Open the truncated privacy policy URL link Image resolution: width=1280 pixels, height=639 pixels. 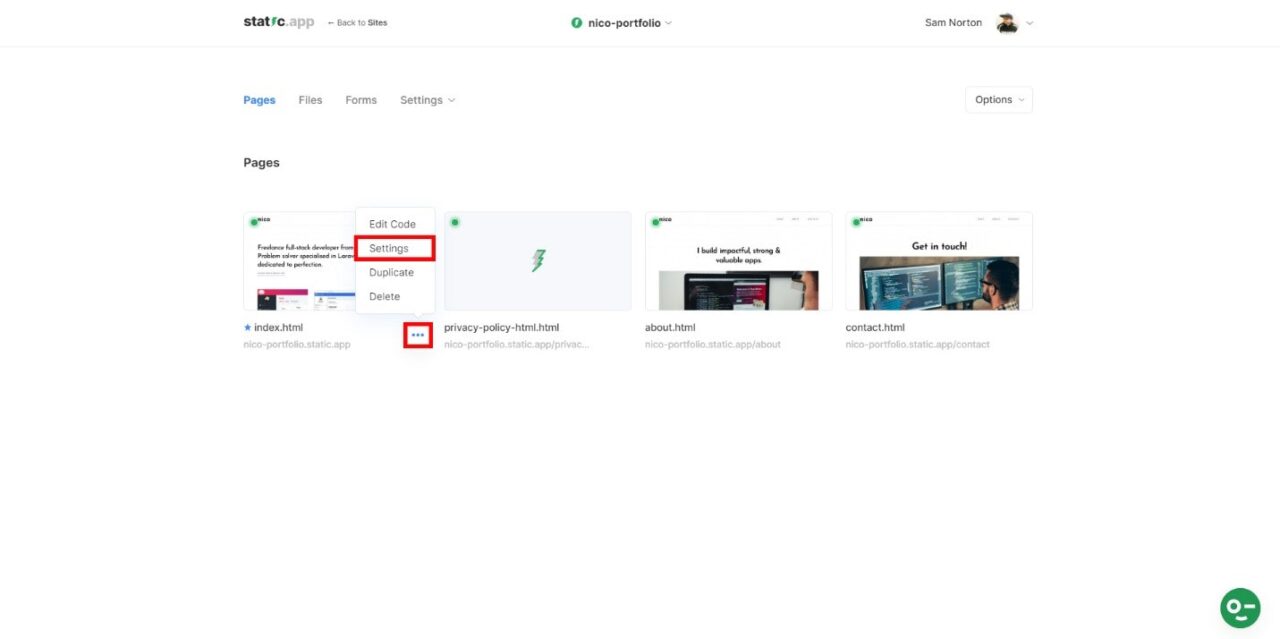click(x=517, y=344)
